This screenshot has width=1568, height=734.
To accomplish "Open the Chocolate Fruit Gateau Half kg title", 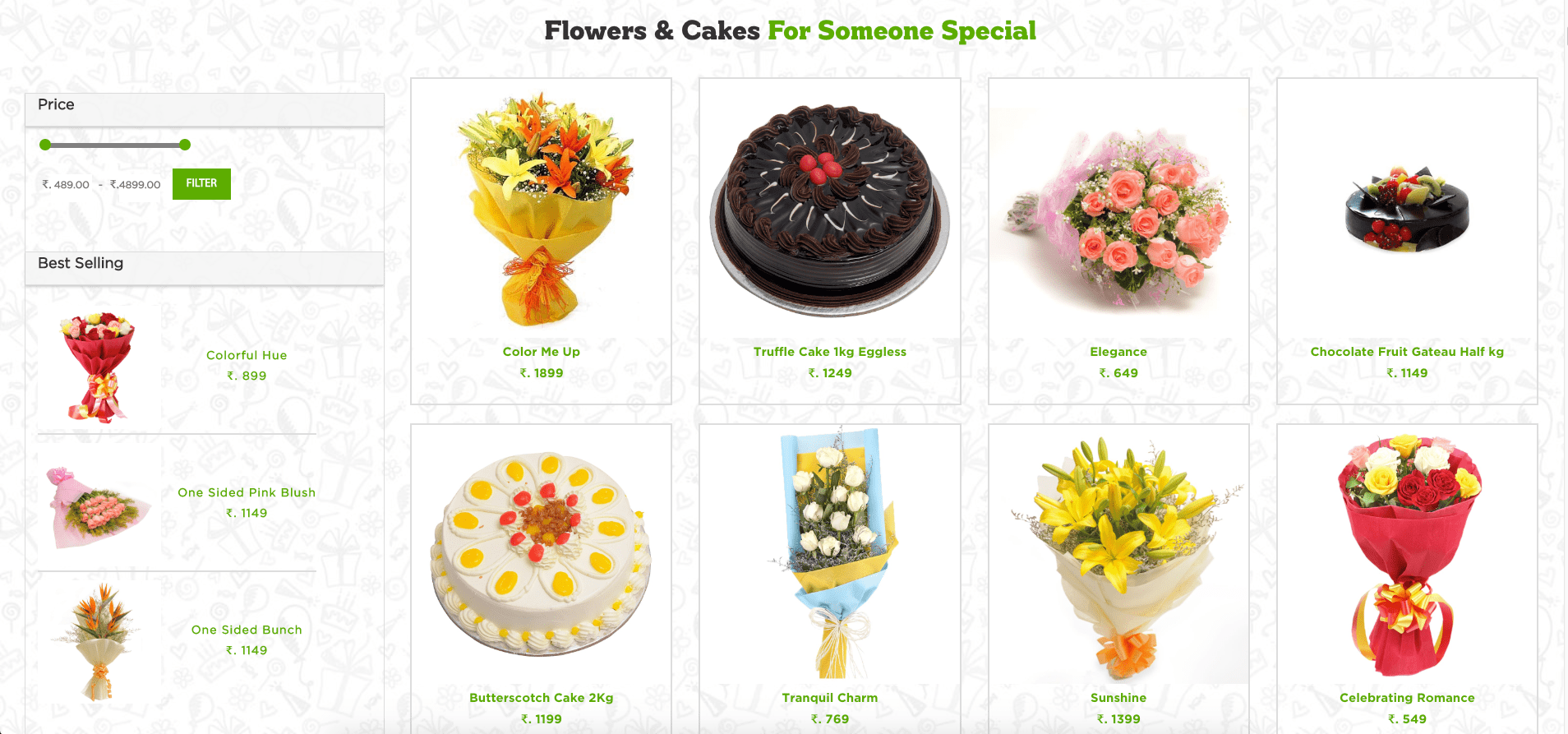I will point(1407,352).
